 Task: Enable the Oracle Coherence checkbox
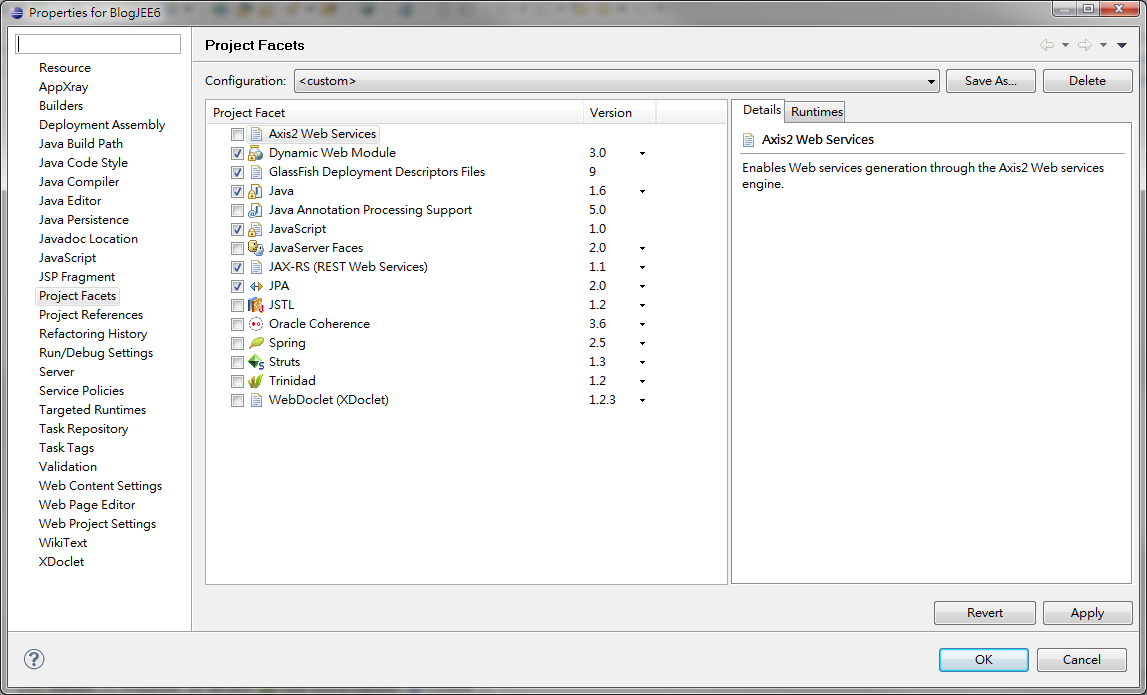237,325
